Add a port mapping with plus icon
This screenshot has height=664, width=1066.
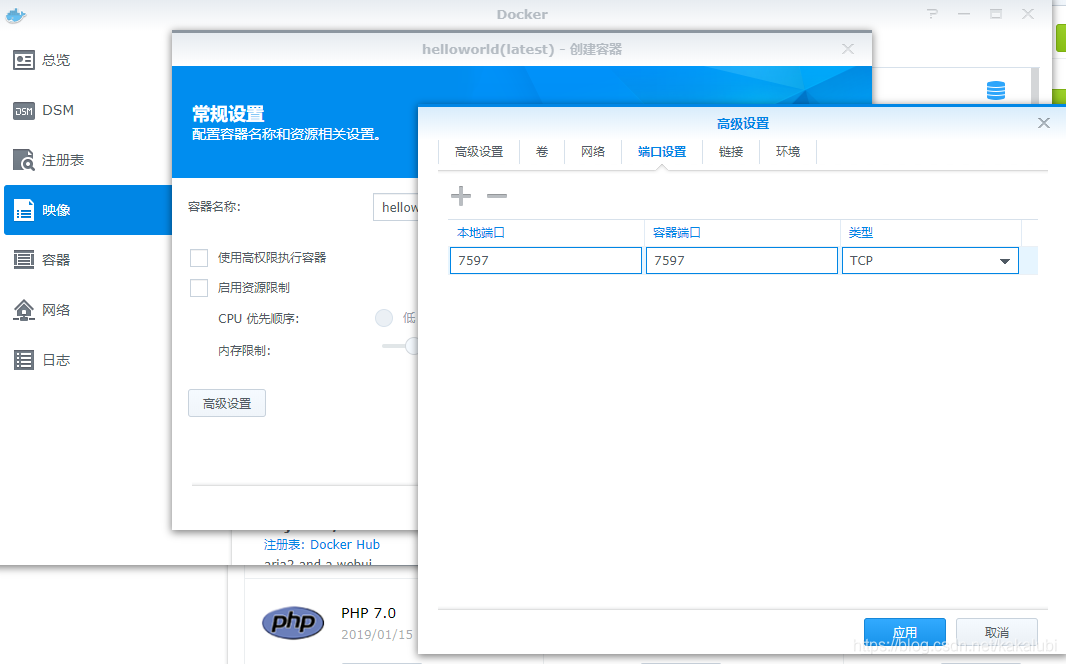tap(461, 196)
